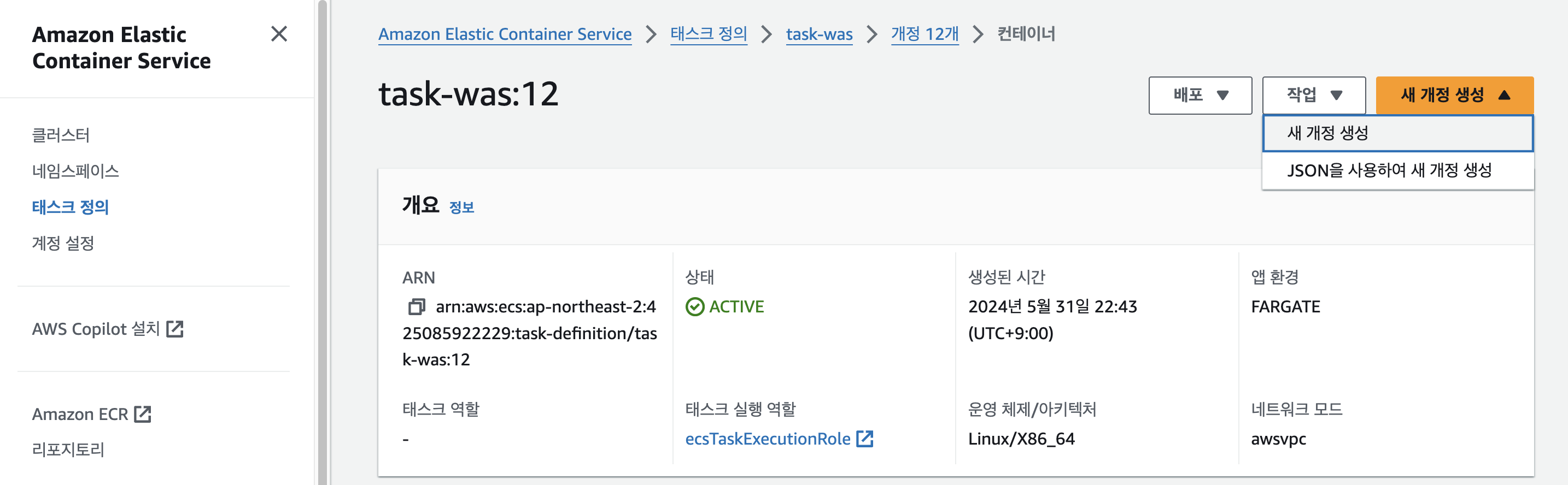Open the task-was breadcrumb link

coord(818,34)
